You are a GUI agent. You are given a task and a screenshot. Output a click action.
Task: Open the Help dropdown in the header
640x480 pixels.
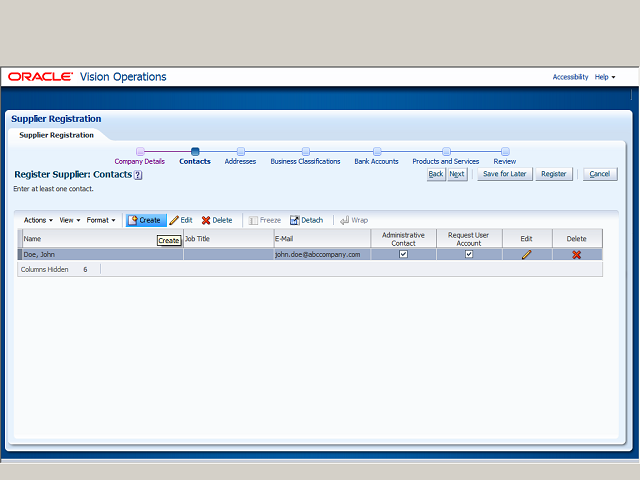[604, 77]
